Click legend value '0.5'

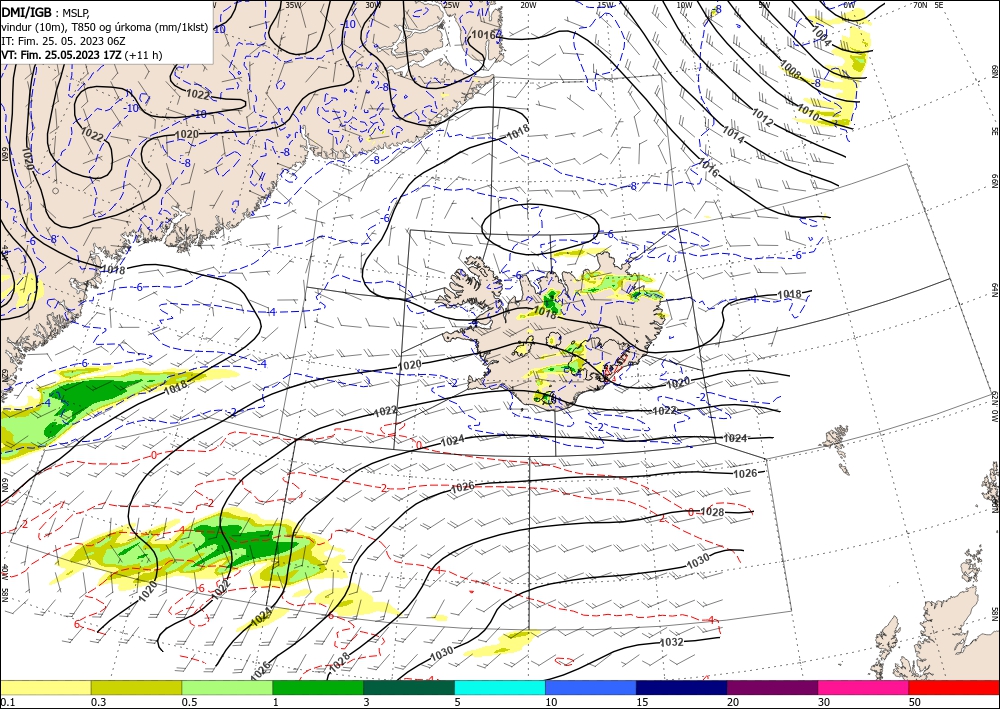(189, 702)
